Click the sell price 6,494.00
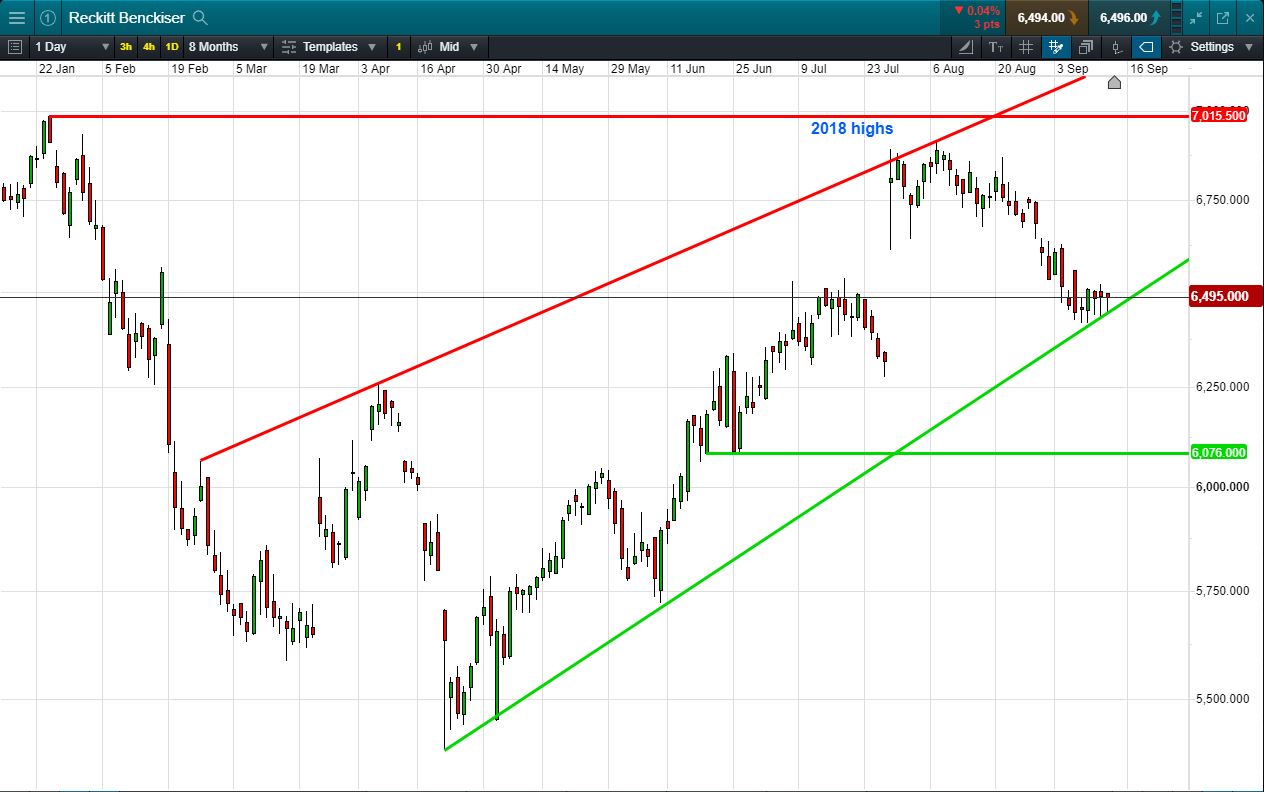1264x792 pixels. (x=1046, y=17)
